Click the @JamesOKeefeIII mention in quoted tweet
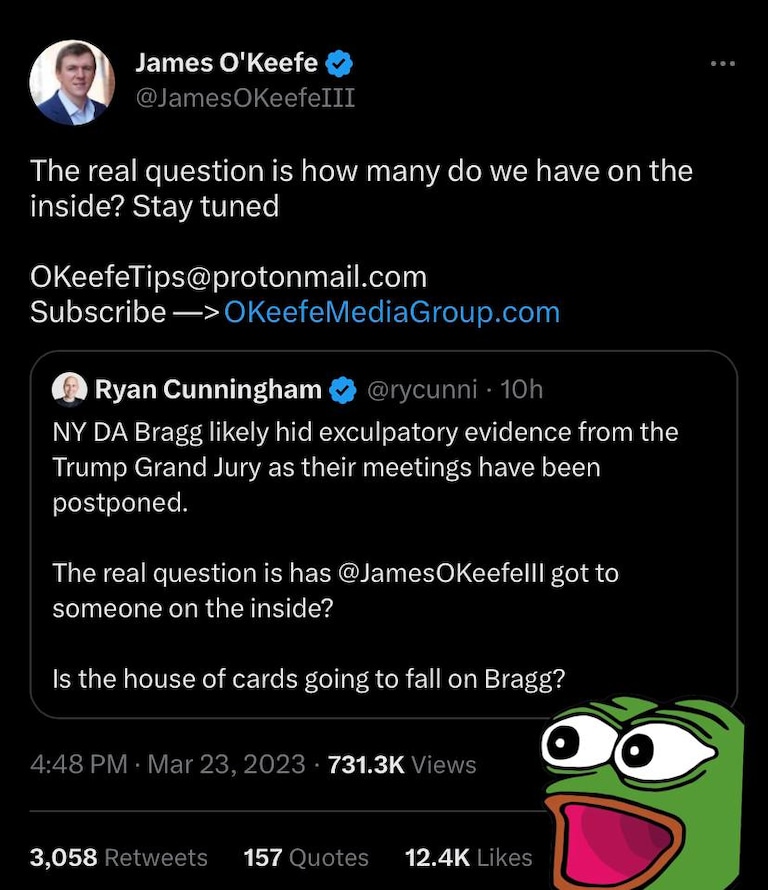 coord(440,573)
